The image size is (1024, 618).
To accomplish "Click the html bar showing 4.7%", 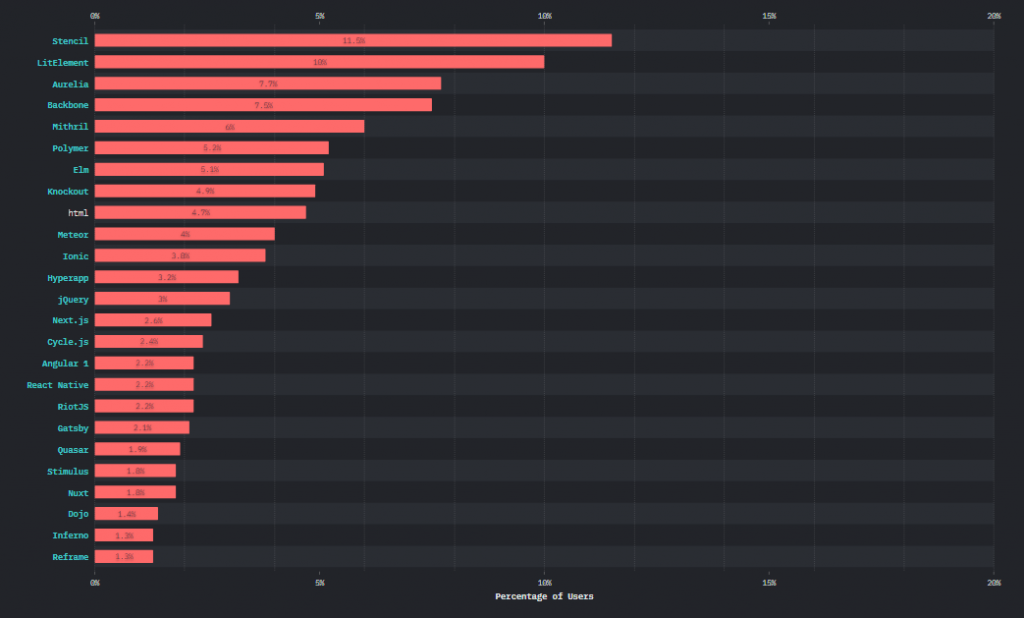I will point(200,212).
